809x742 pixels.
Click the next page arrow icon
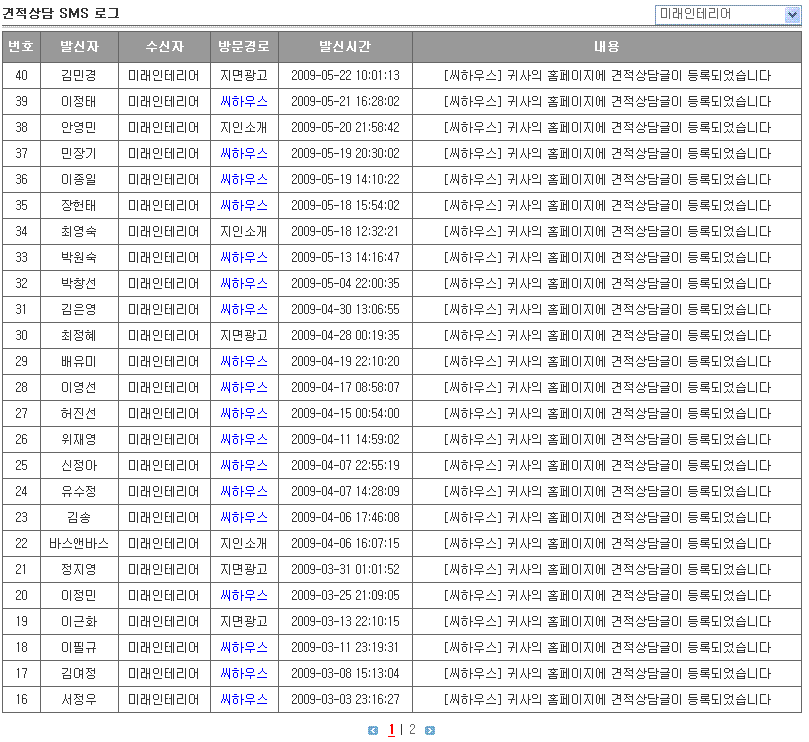point(430,731)
